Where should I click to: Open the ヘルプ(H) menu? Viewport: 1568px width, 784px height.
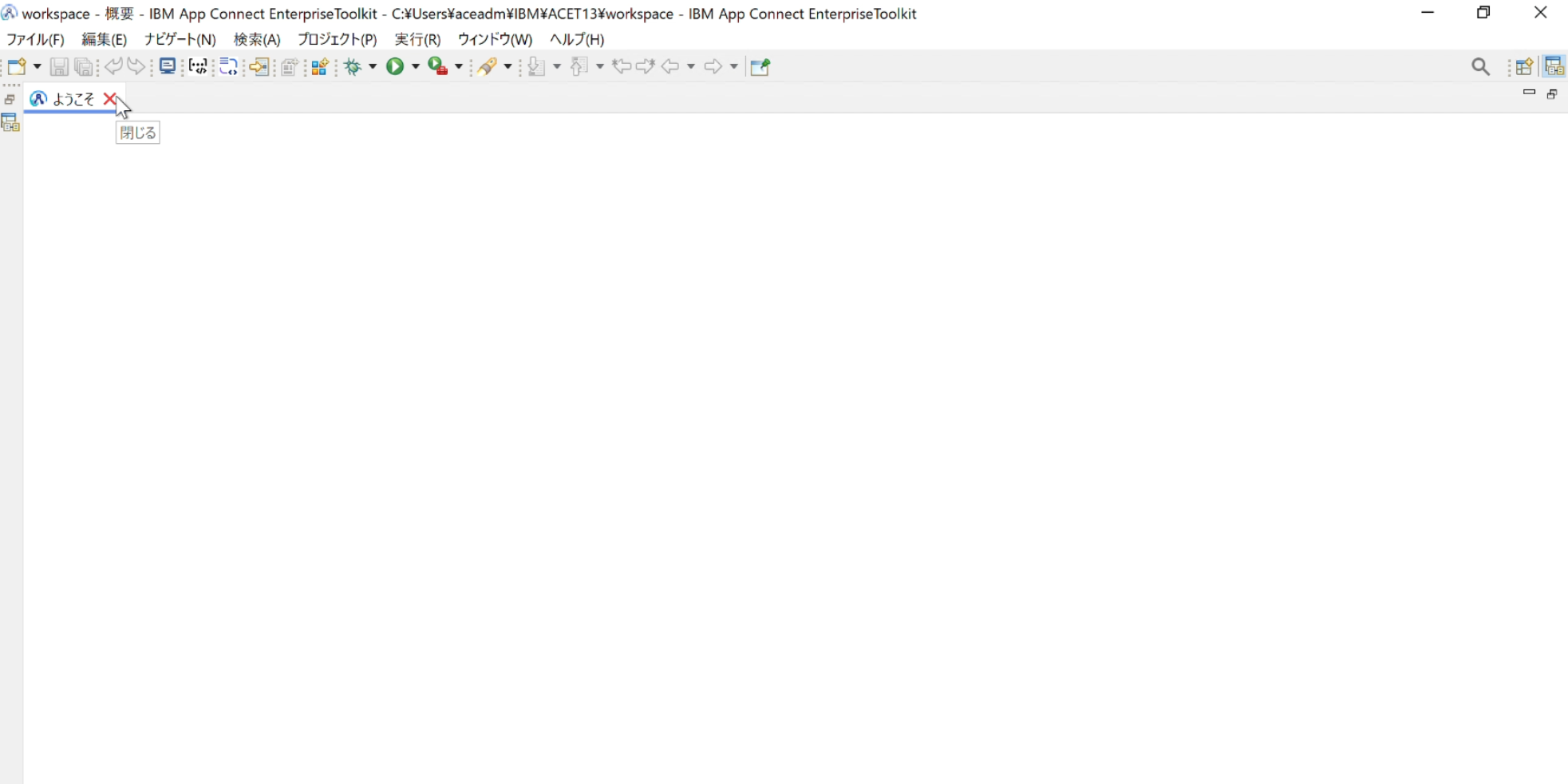pos(577,39)
